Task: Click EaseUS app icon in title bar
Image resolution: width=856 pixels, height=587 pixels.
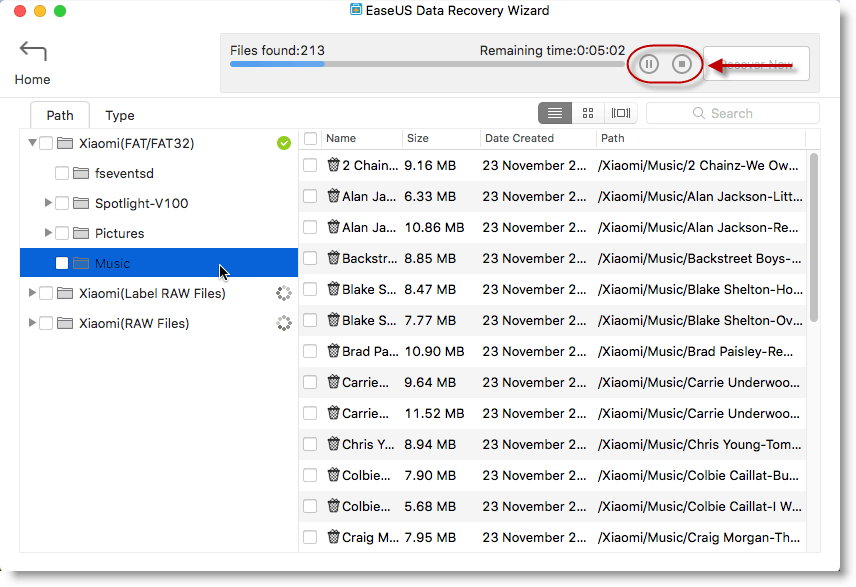Action: [356, 10]
